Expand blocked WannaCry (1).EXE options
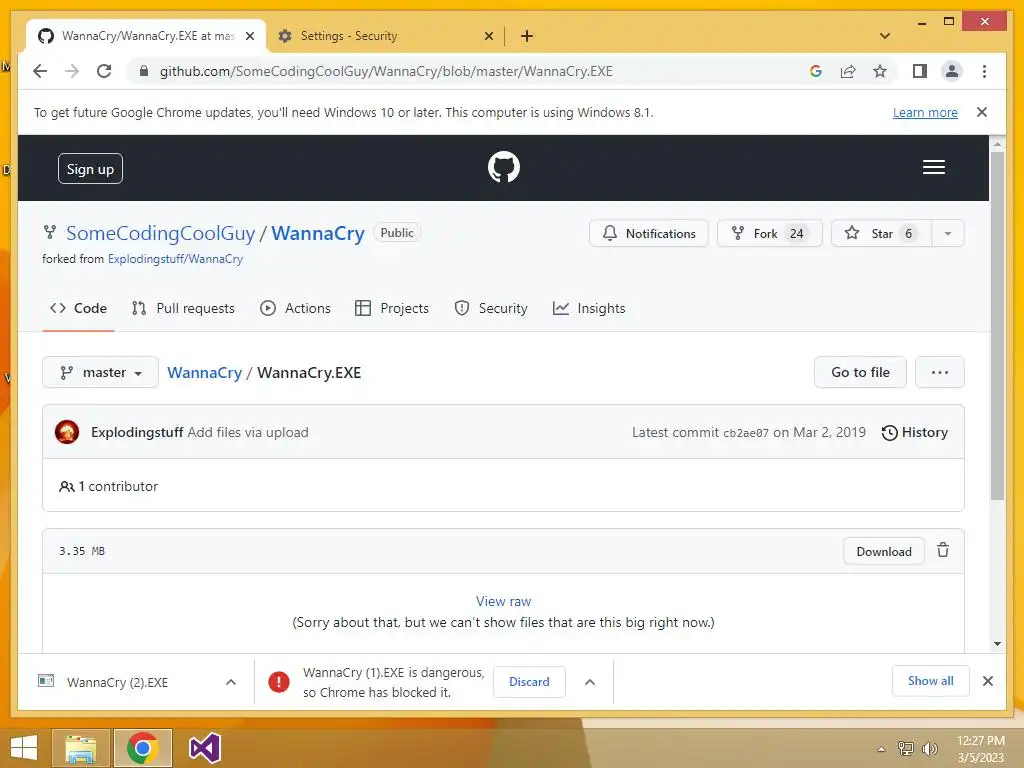The width and height of the screenshot is (1024, 768). coord(590,682)
